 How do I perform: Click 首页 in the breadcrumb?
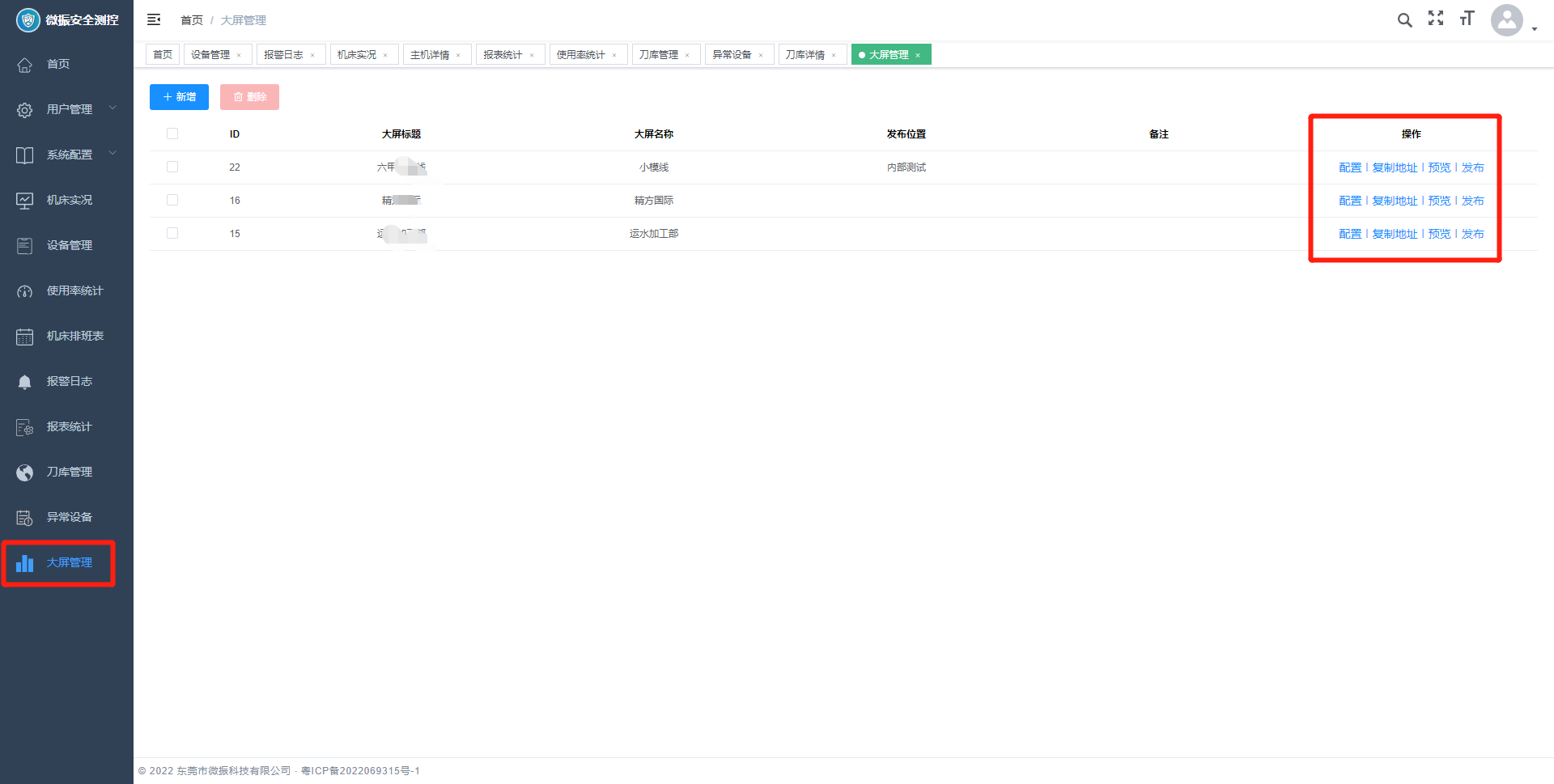192,20
